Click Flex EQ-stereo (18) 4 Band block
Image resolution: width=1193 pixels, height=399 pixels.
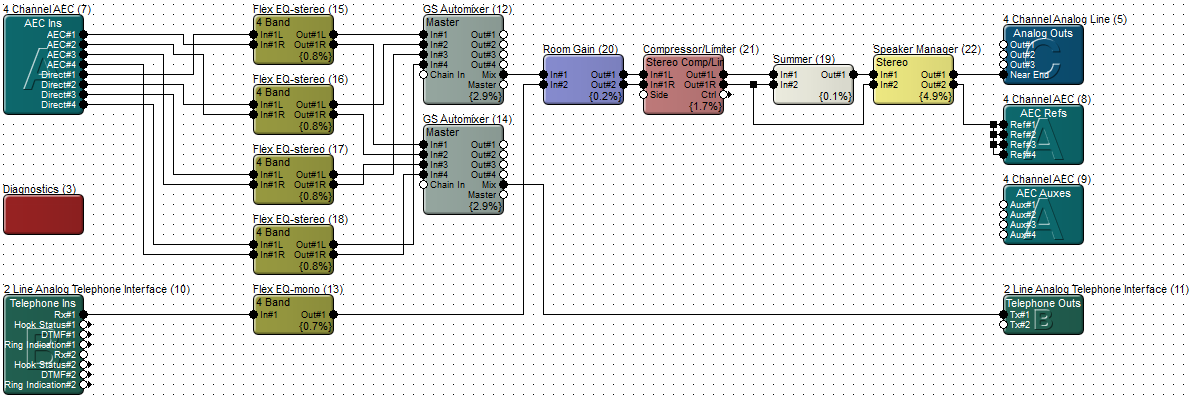pyautogui.click(x=293, y=249)
